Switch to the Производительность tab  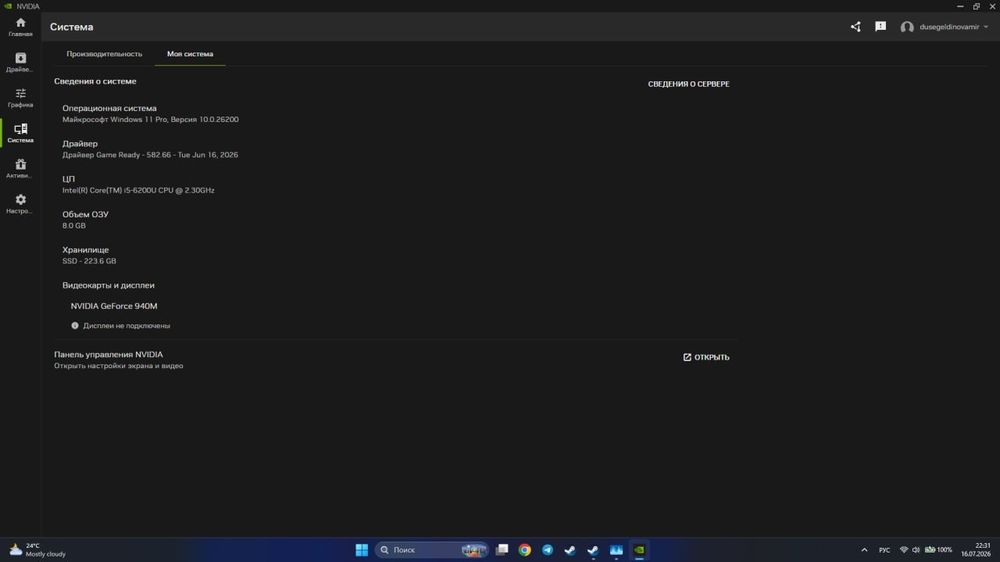click(104, 54)
